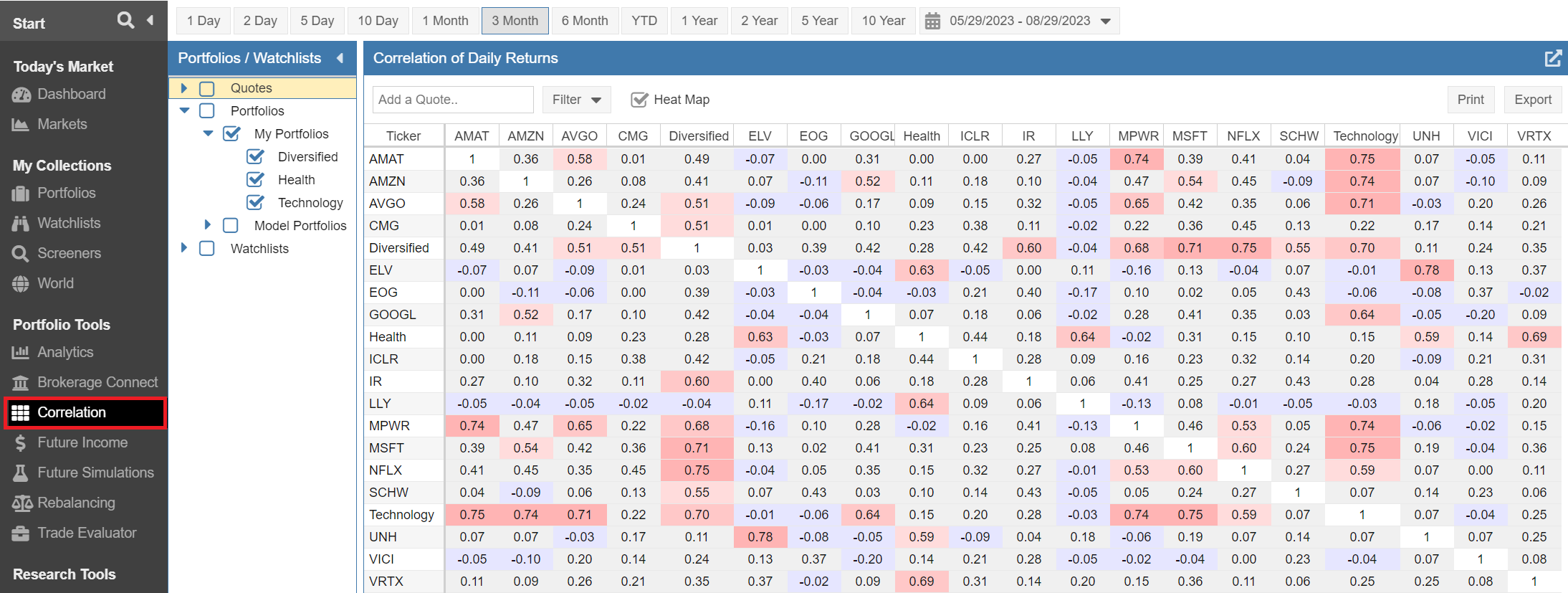This screenshot has height=593, width=1568.
Task: Open Future Income in sidebar
Action: [x=82, y=443]
